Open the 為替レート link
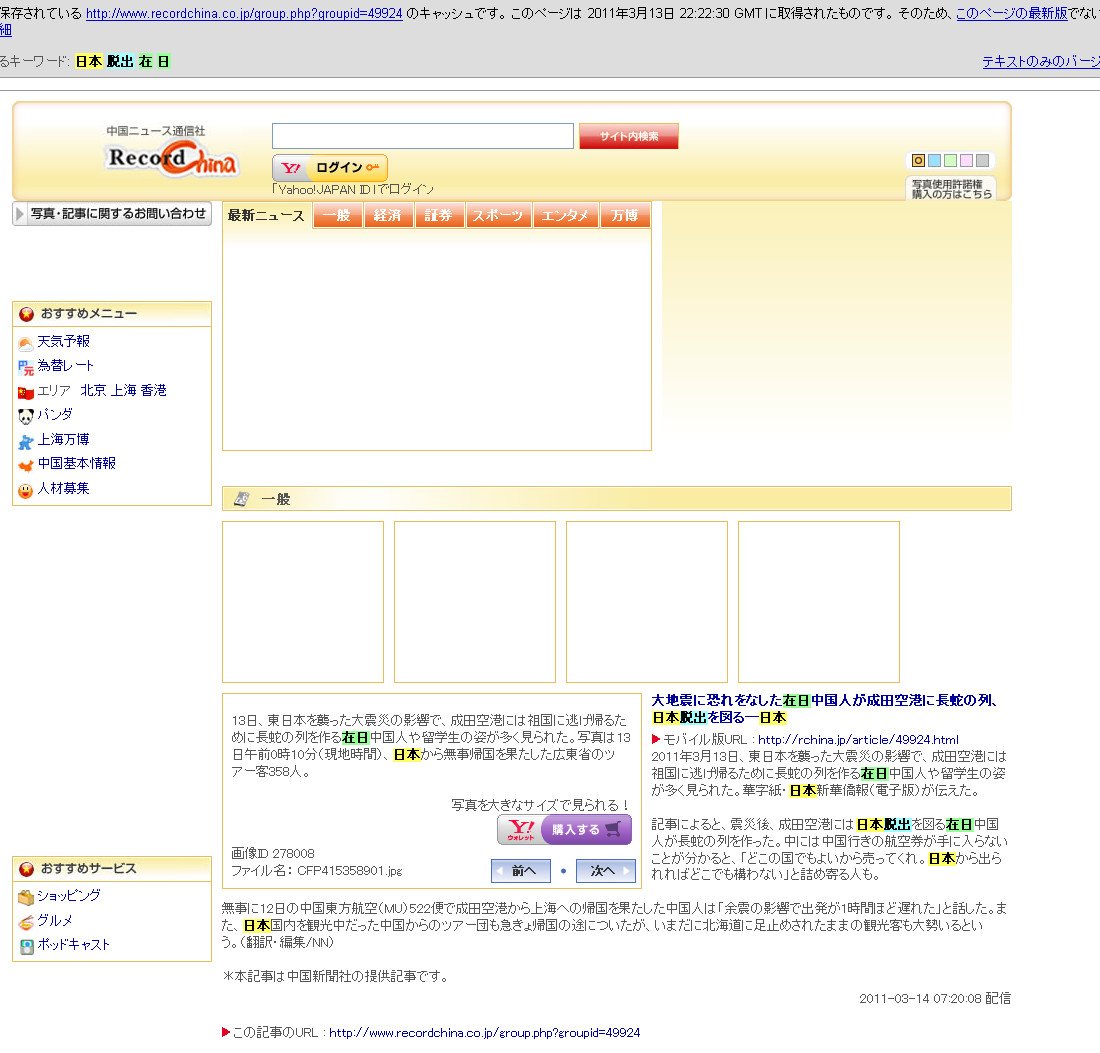Viewport: 1100px width, 1053px height. (x=65, y=365)
